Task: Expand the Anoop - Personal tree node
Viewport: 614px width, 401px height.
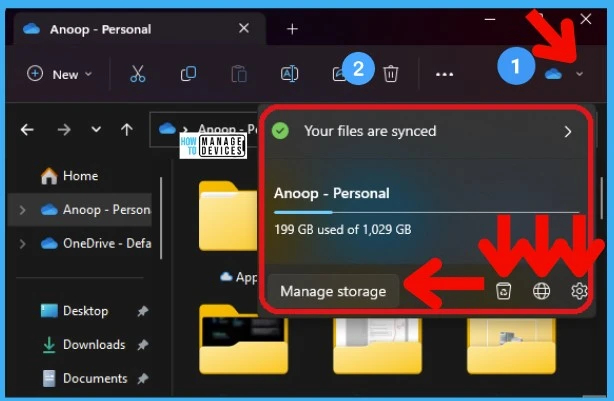Action: pos(23,210)
